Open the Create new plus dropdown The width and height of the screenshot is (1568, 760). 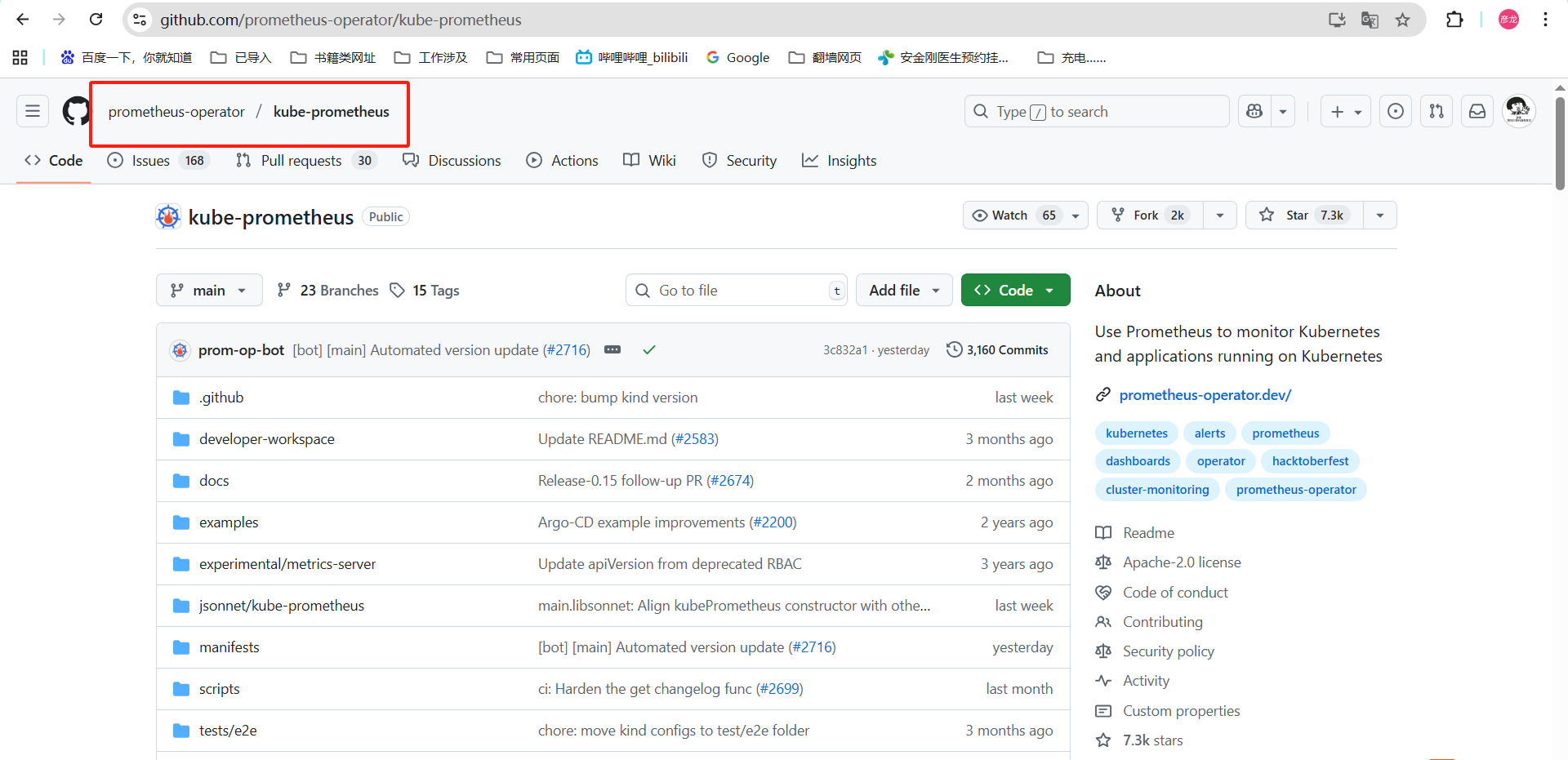pyautogui.click(x=1346, y=111)
